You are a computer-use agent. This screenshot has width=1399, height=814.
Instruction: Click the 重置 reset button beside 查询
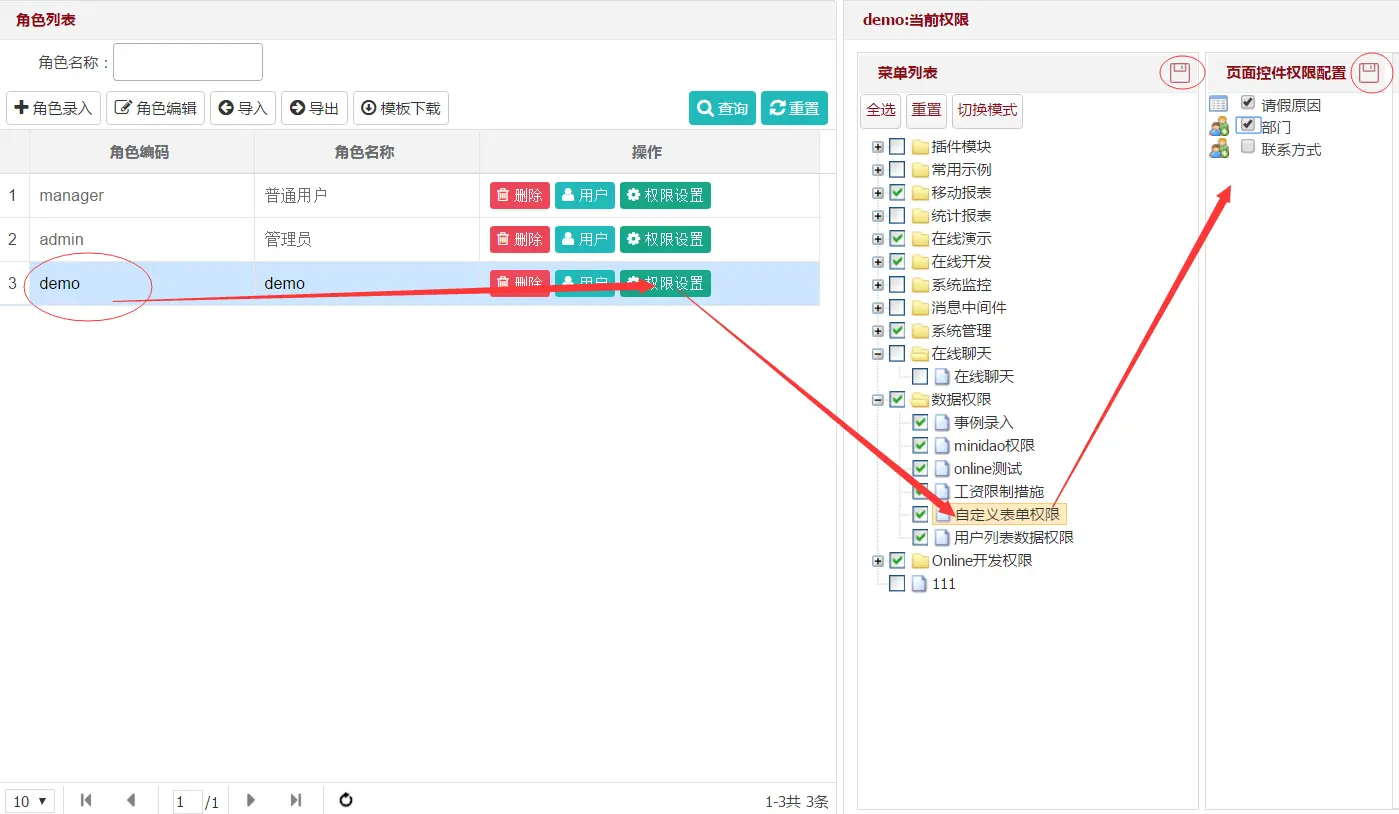(794, 108)
